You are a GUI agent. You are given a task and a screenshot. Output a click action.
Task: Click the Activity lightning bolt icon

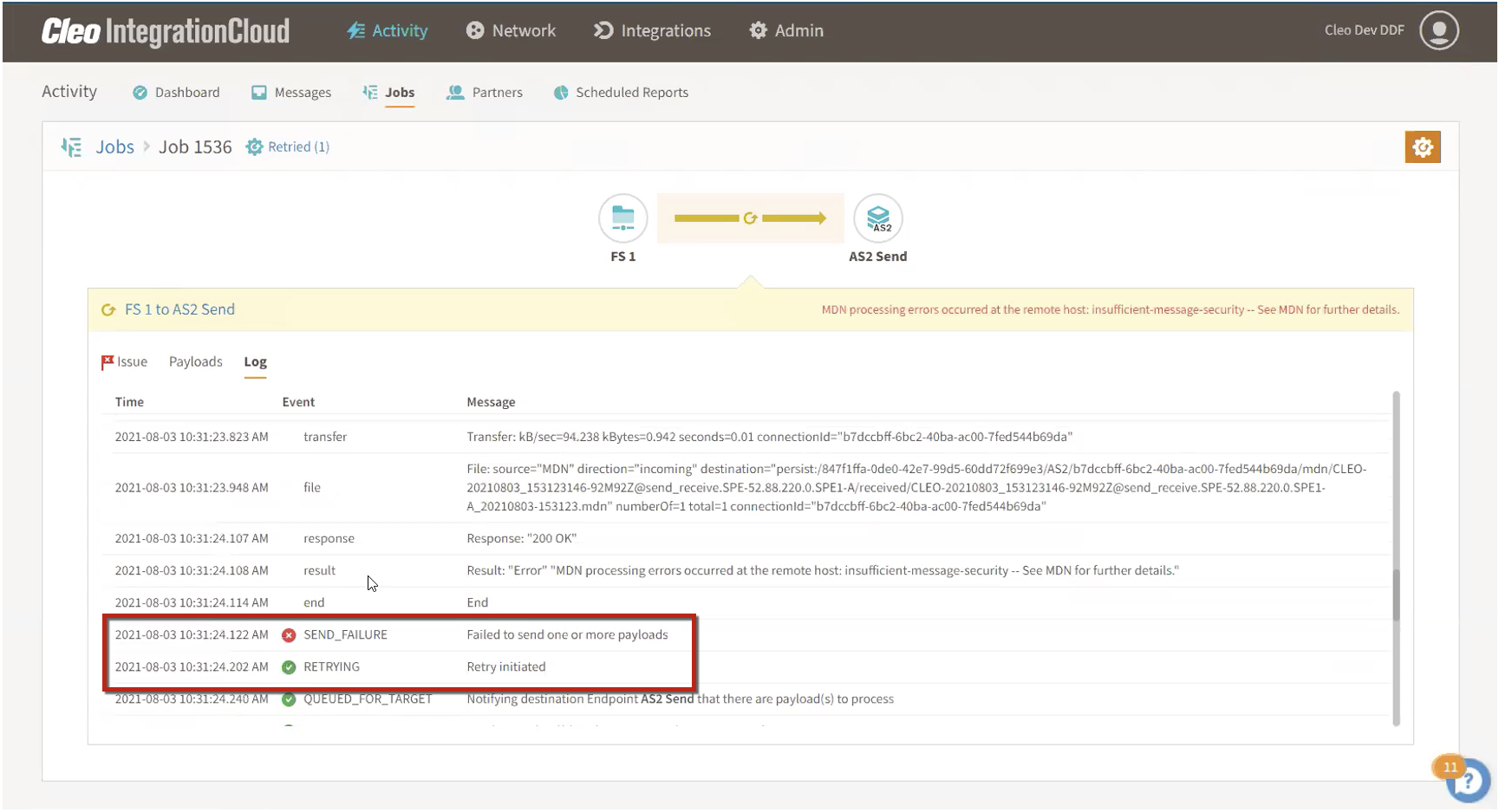[355, 29]
